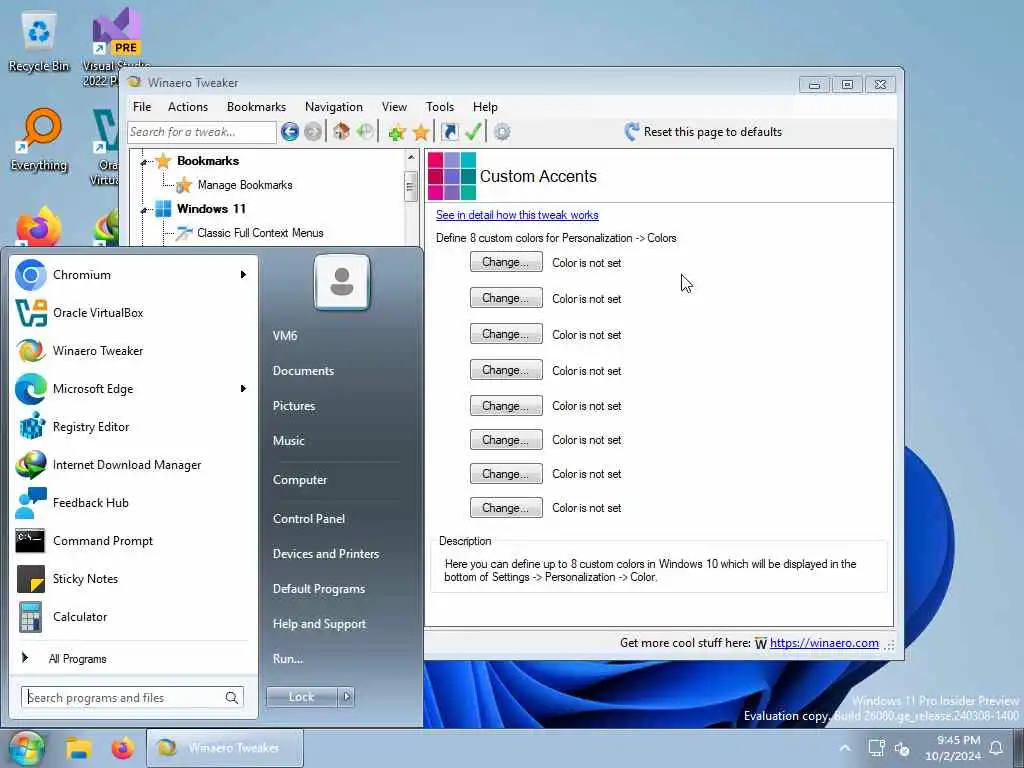The width and height of the screenshot is (1024, 768).
Task: Click in Search for a tweak field
Action: [x=202, y=132]
